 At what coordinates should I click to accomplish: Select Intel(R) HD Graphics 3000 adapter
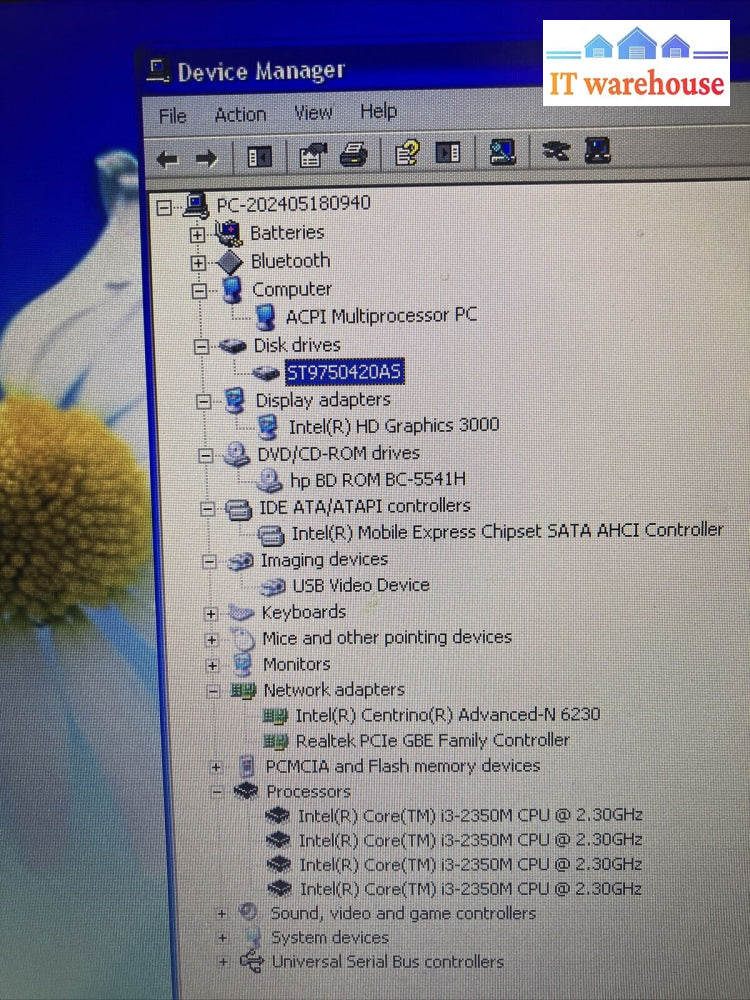tap(393, 425)
